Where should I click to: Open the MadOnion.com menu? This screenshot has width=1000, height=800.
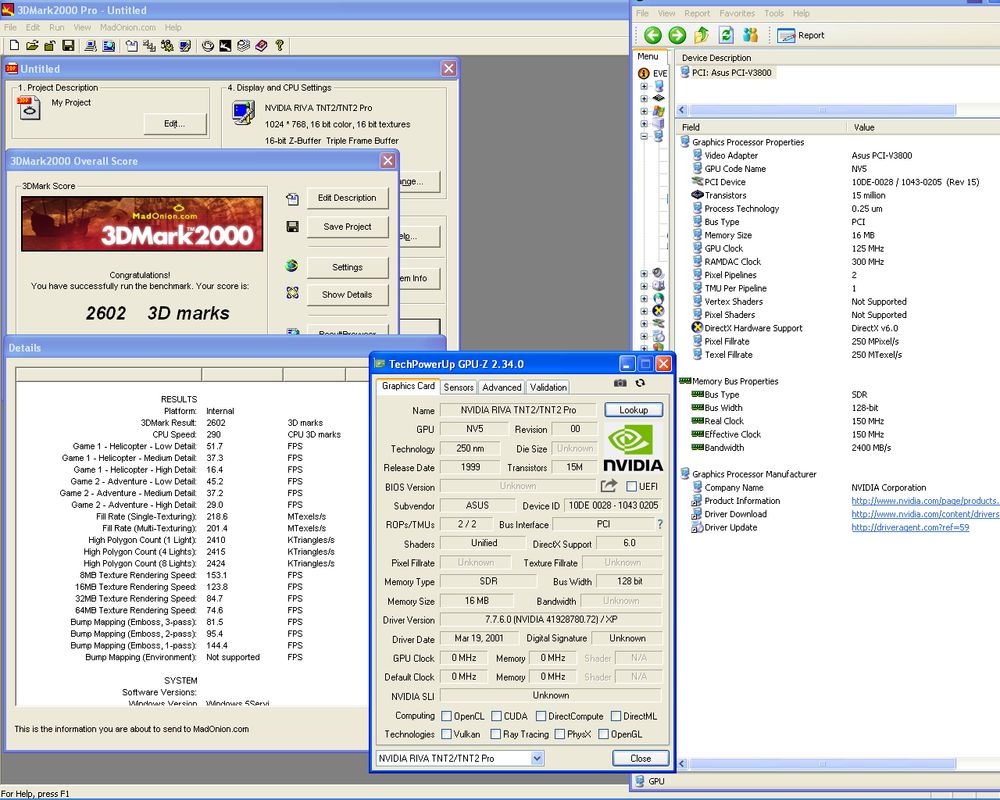tap(128, 27)
